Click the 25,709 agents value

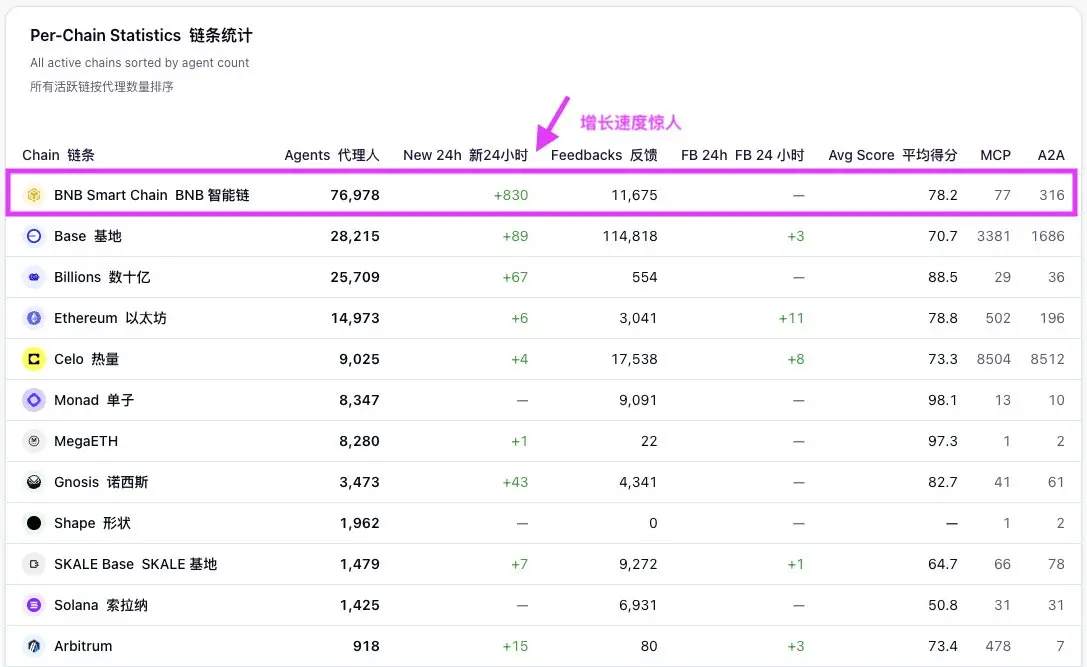(355, 277)
